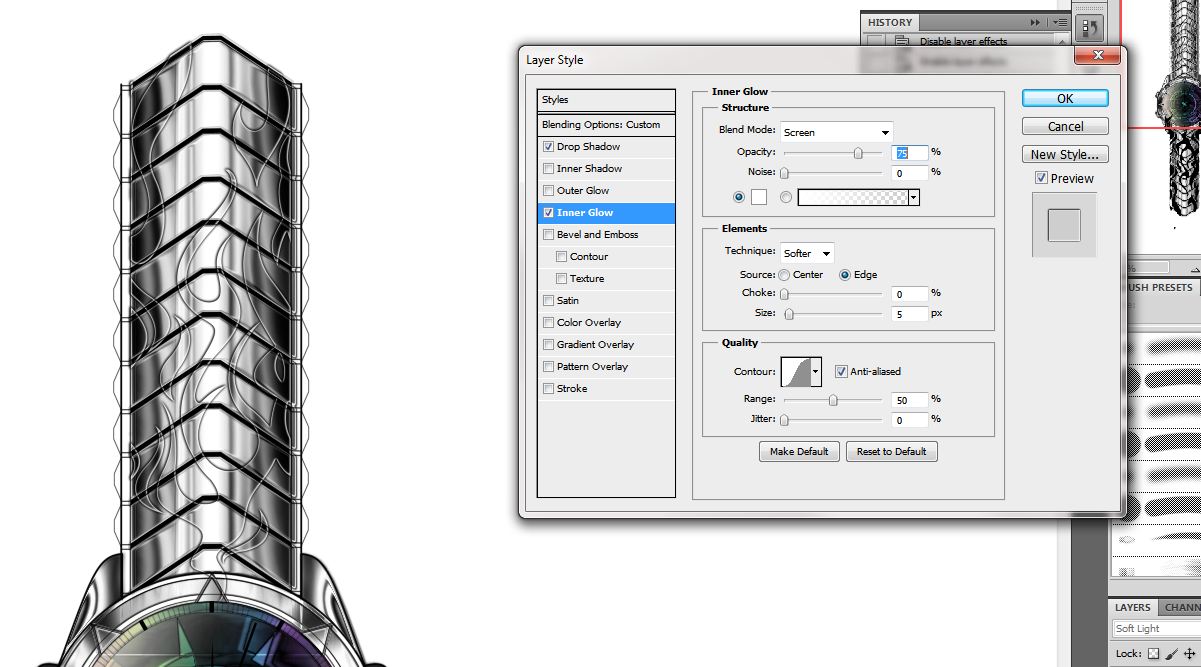The height and width of the screenshot is (667, 1201).
Task: Click the History panel dock icon
Action: coord(1090,29)
